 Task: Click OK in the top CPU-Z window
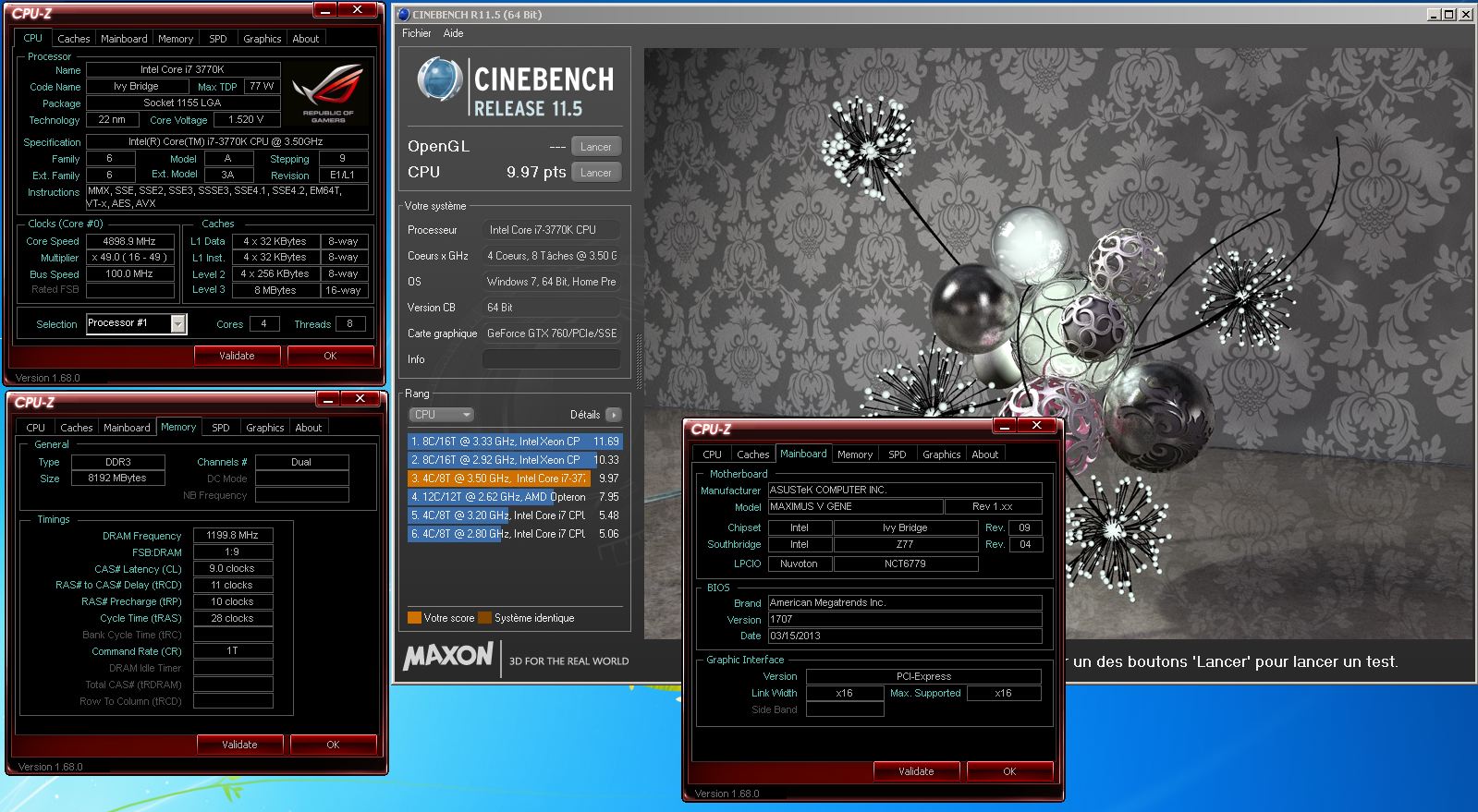click(x=331, y=356)
